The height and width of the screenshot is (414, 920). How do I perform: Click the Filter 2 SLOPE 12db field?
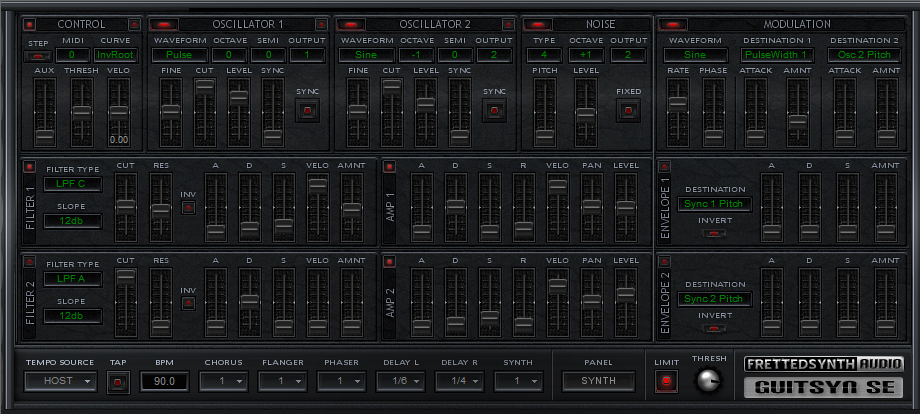[73, 317]
